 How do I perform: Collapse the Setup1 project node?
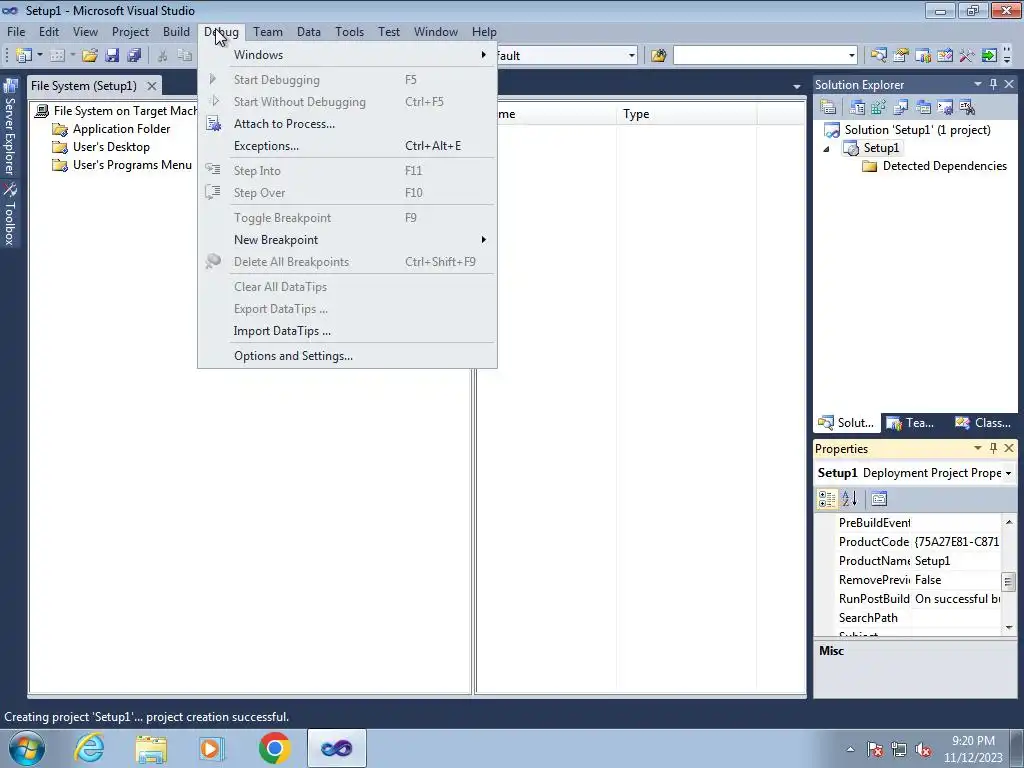point(826,149)
